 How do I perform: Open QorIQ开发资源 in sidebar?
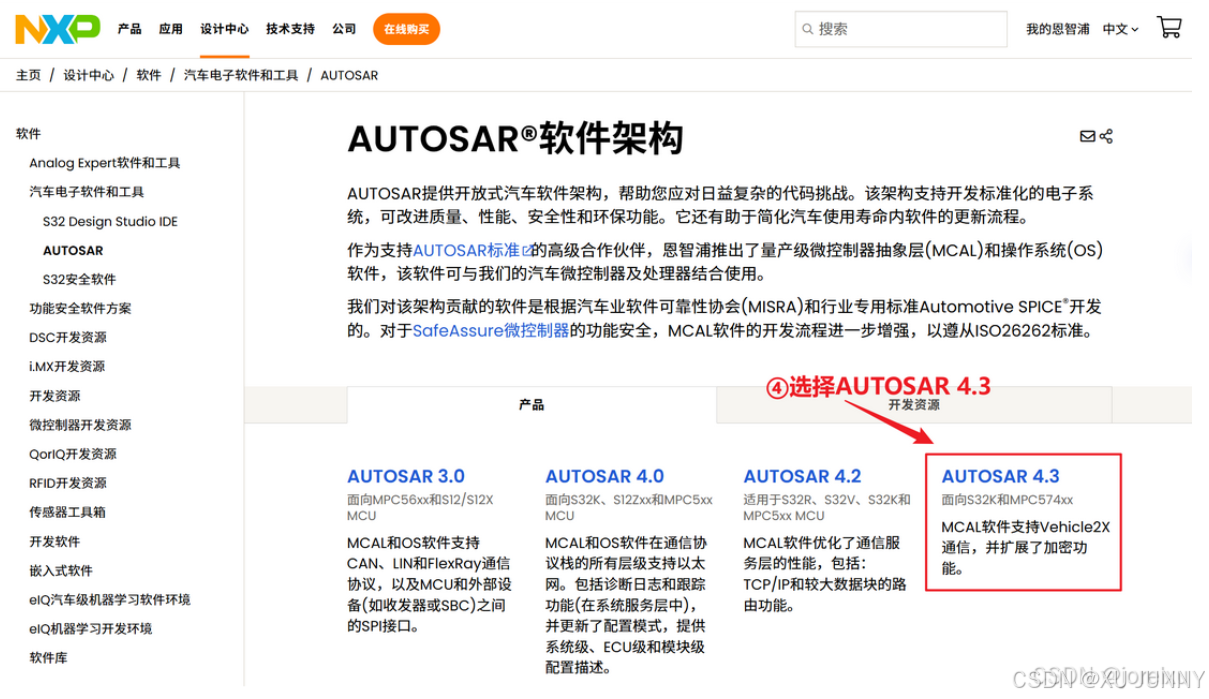click(72, 454)
